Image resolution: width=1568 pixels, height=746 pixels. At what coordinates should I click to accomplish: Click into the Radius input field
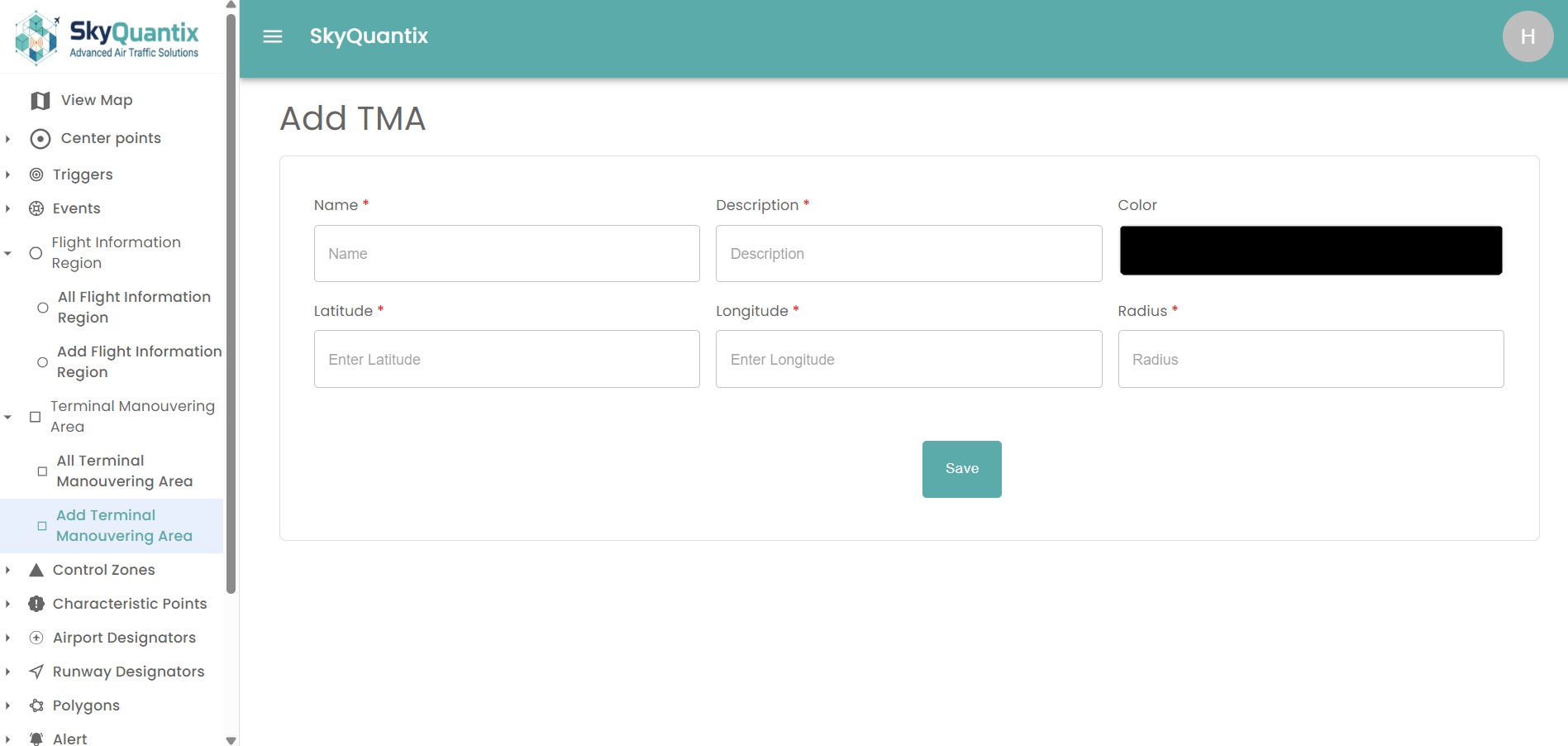[1310, 359]
